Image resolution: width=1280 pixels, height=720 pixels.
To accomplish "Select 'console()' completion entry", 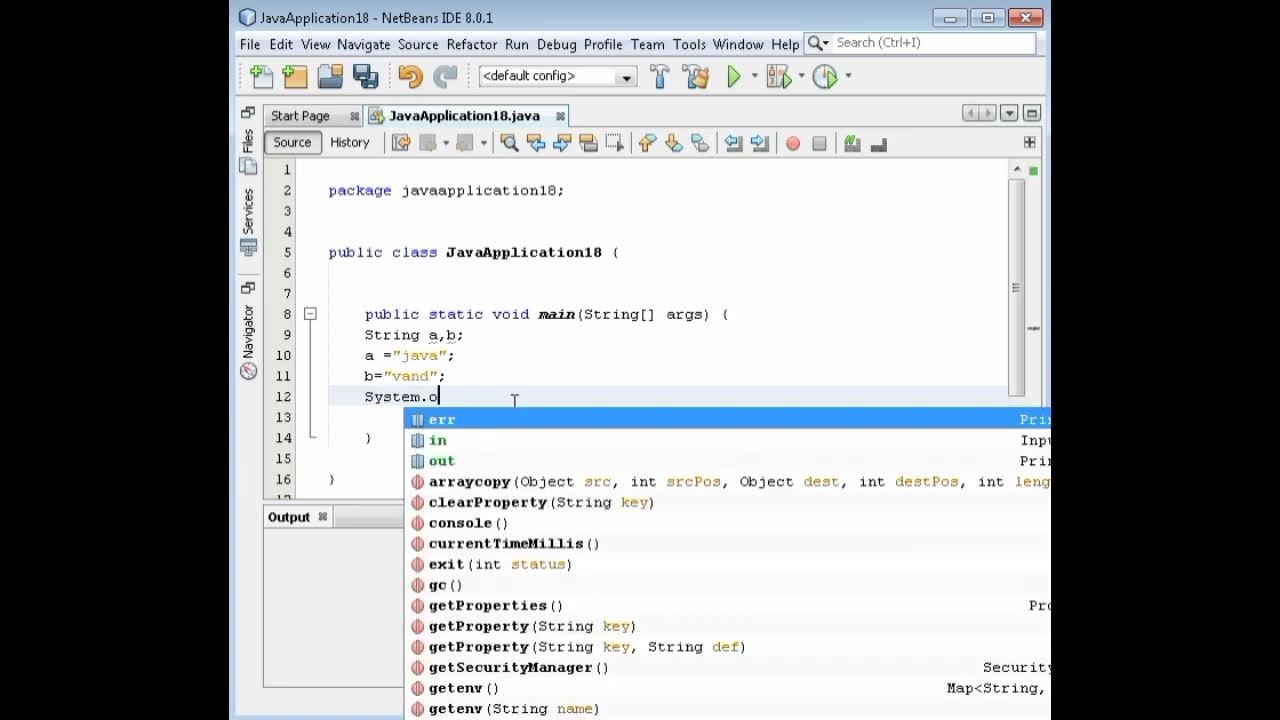I will coord(728,523).
